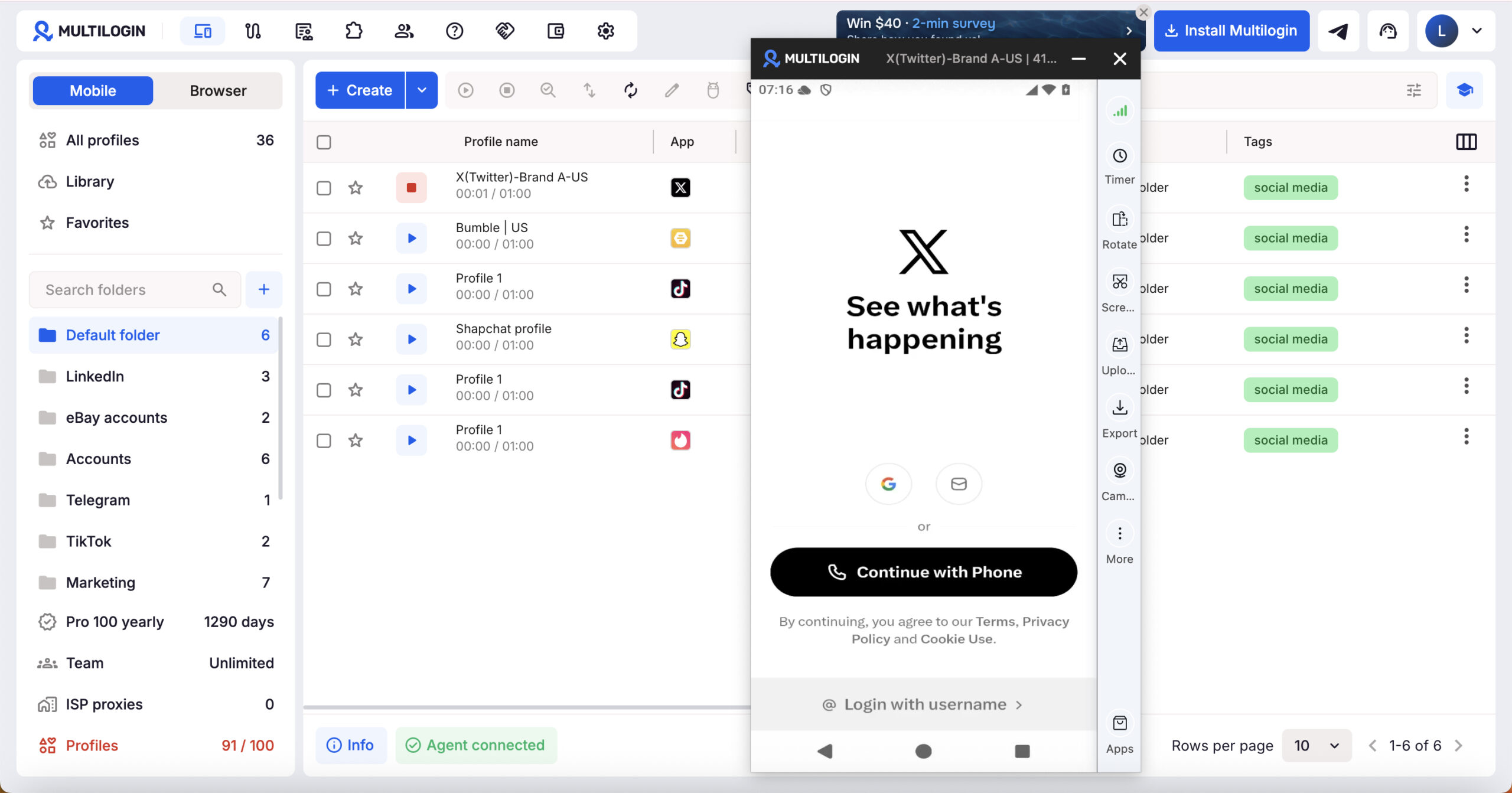Stop the running X(Twitter)-Brand A-US profile
This screenshot has width=1512, height=793.
tap(411, 188)
